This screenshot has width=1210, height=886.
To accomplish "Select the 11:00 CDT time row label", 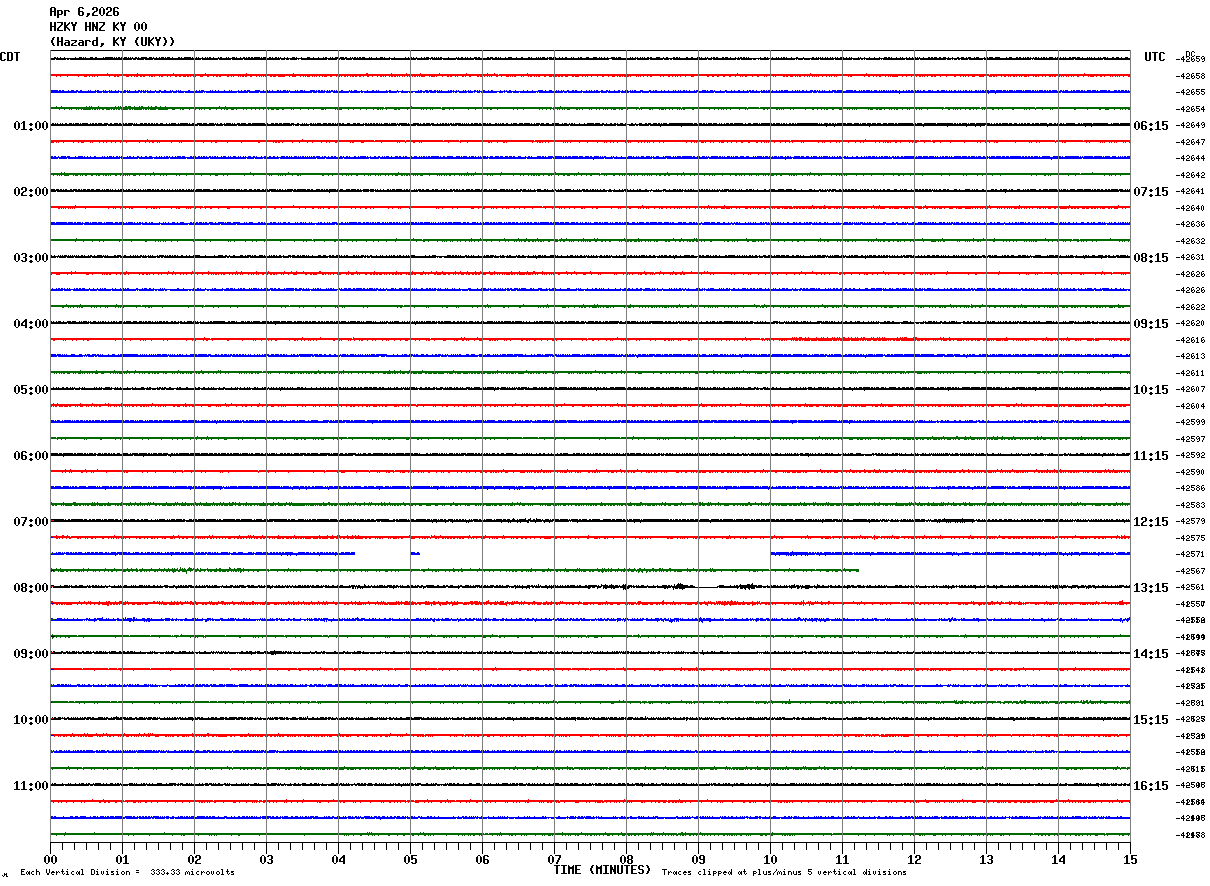I will click(x=30, y=786).
